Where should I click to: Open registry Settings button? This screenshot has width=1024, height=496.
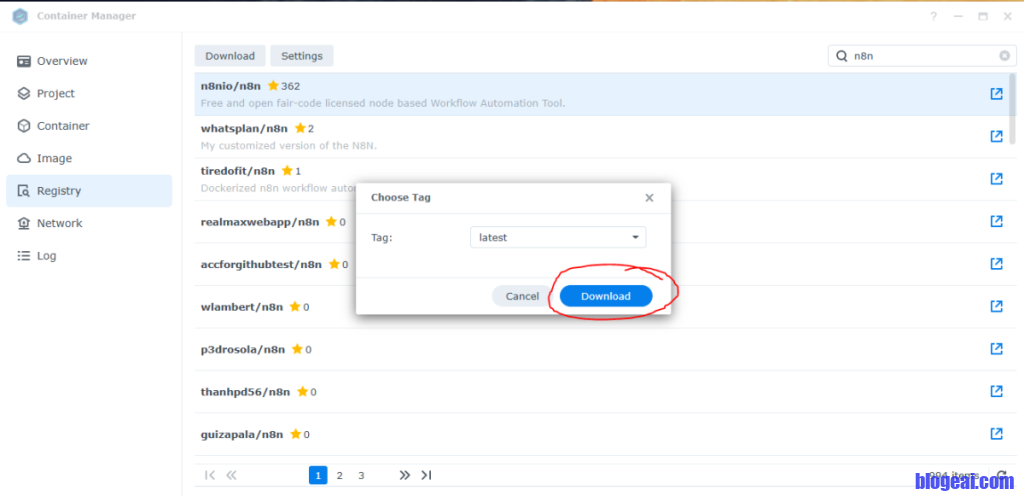pos(302,56)
